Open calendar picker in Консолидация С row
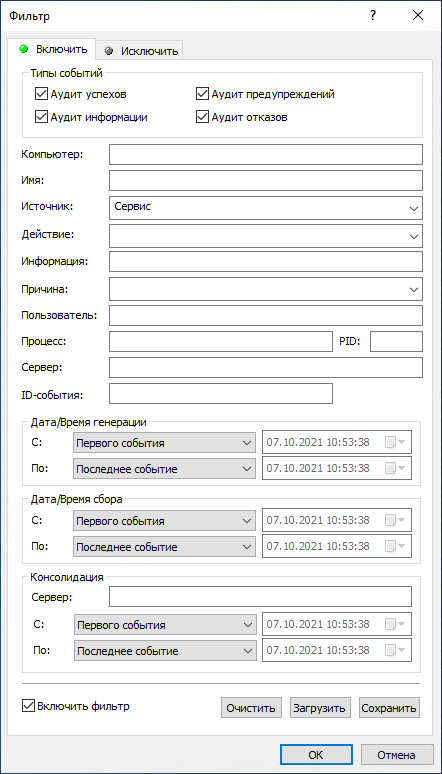The width and height of the screenshot is (442, 774). tap(397, 624)
